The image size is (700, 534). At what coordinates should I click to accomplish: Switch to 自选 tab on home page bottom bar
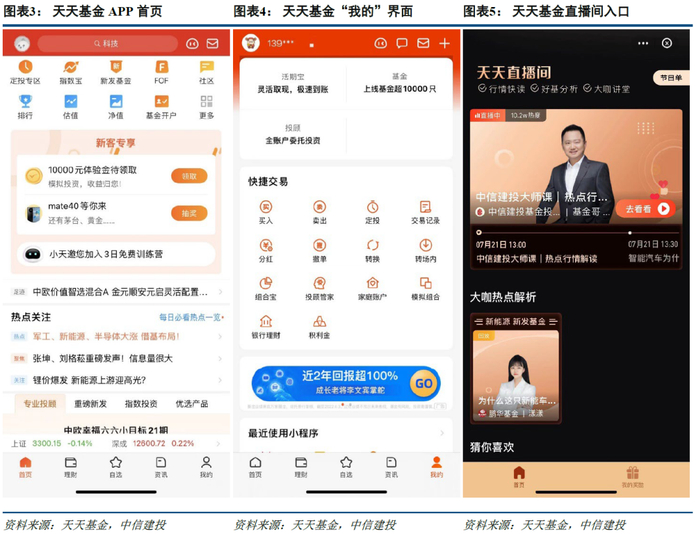point(116,467)
